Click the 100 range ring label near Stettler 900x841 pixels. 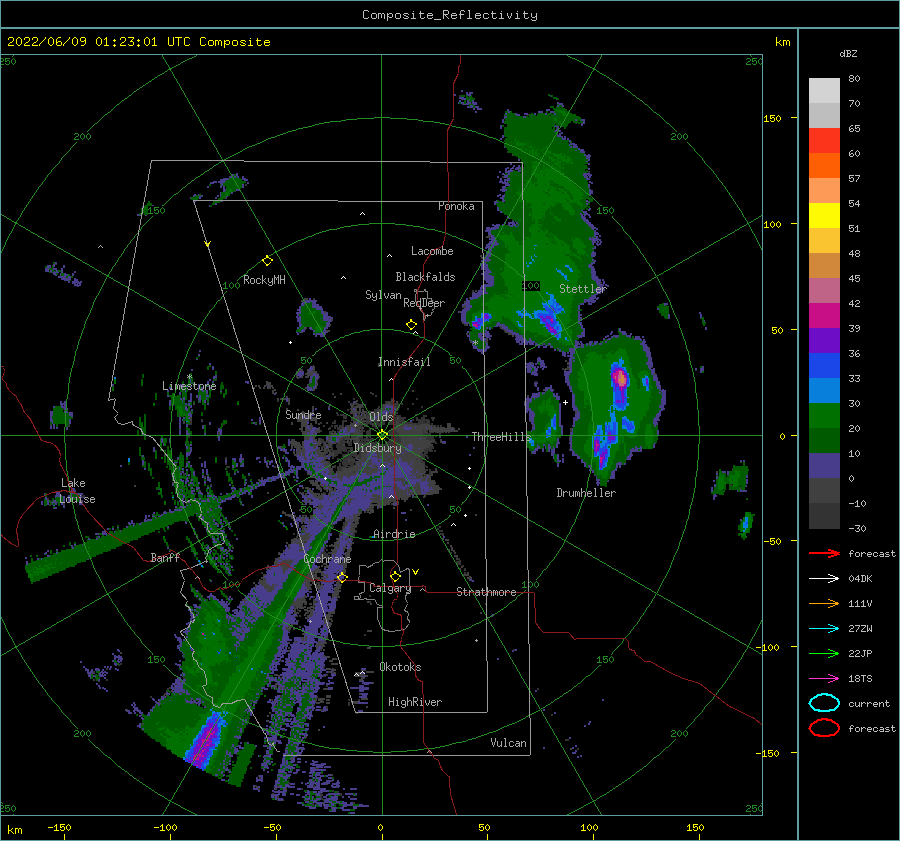coord(531,285)
